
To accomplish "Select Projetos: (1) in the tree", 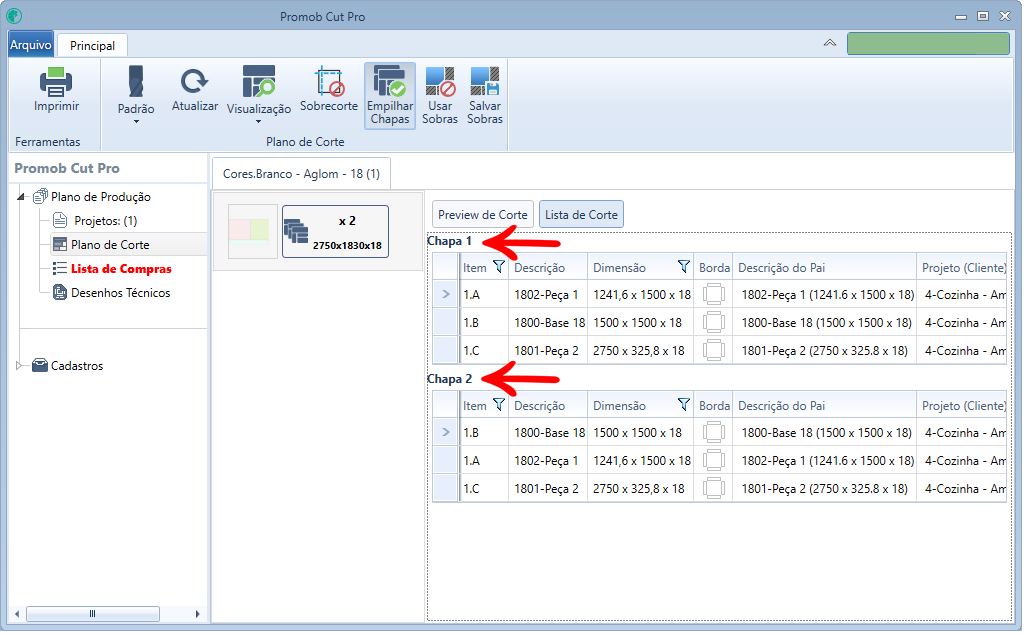I will tap(106, 221).
